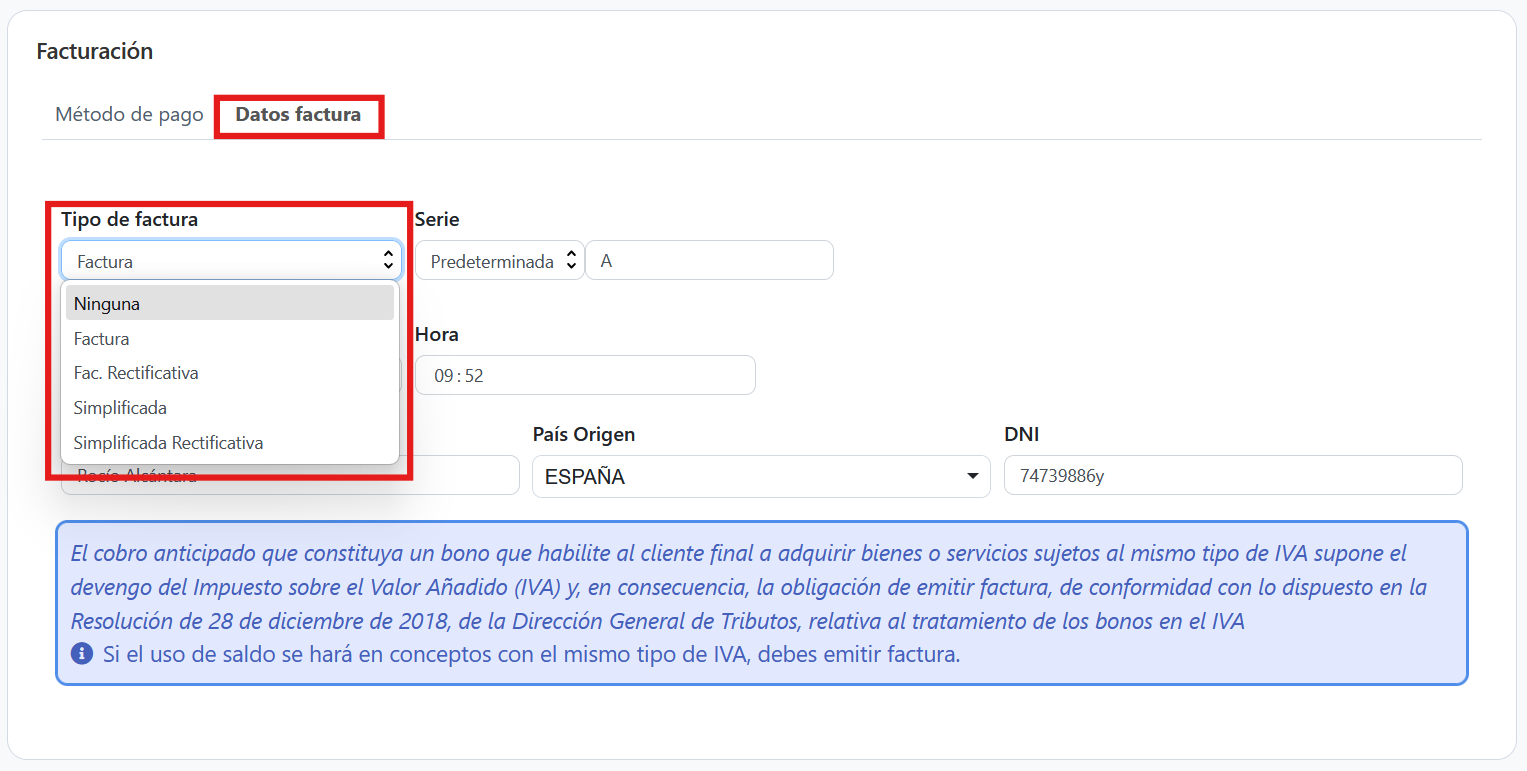
Task: Click the Tipo de factura label
Action: (x=129, y=220)
